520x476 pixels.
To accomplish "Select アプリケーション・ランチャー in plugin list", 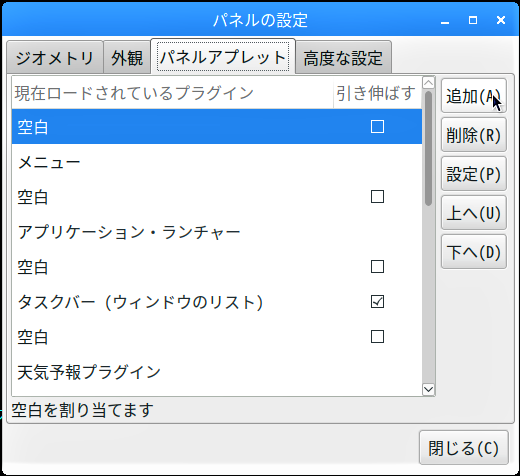I will [x=217, y=232].
